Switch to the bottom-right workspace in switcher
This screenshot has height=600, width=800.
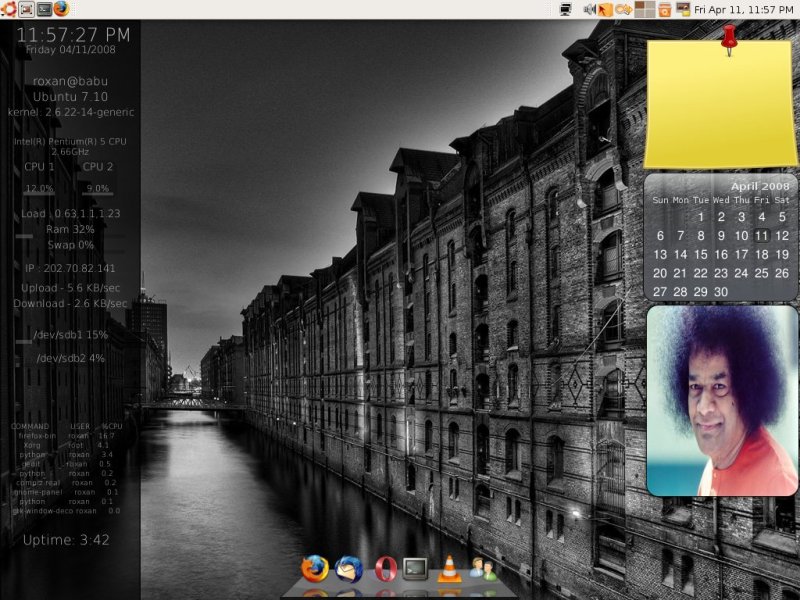click(x=649, y=13)
